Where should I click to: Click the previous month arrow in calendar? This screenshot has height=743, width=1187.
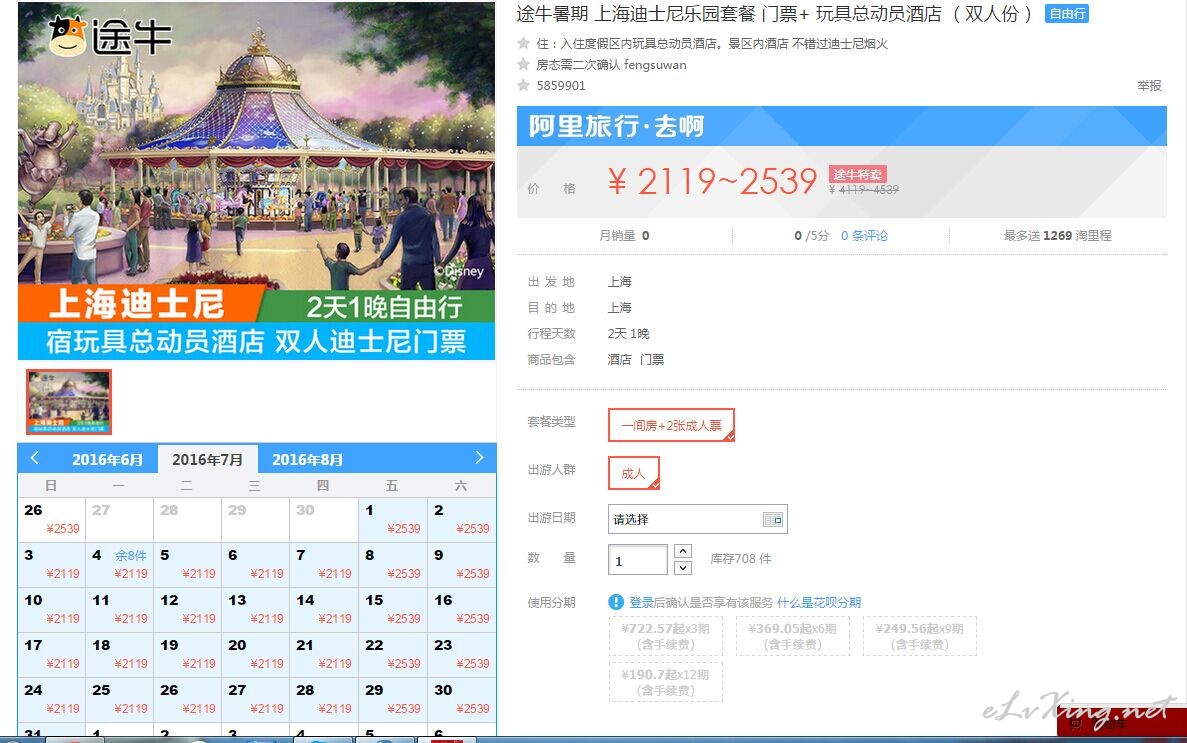click(x=34, y=458)
